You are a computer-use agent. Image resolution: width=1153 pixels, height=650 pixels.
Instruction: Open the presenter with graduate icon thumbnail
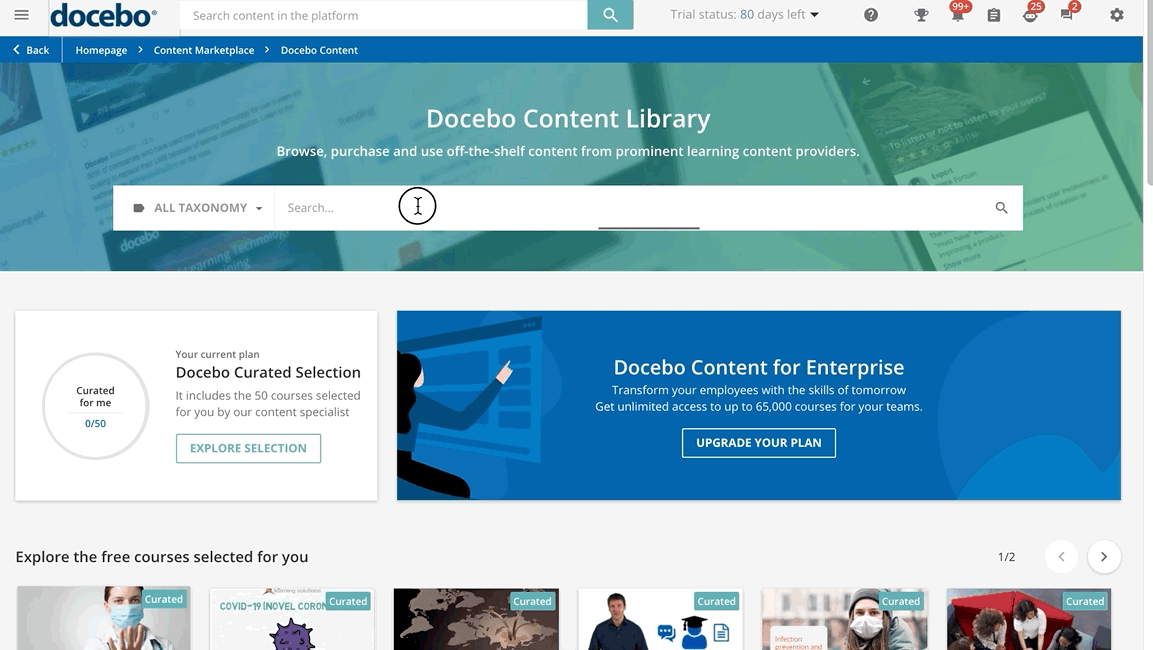pyautogui.click(x=660, y=619)
